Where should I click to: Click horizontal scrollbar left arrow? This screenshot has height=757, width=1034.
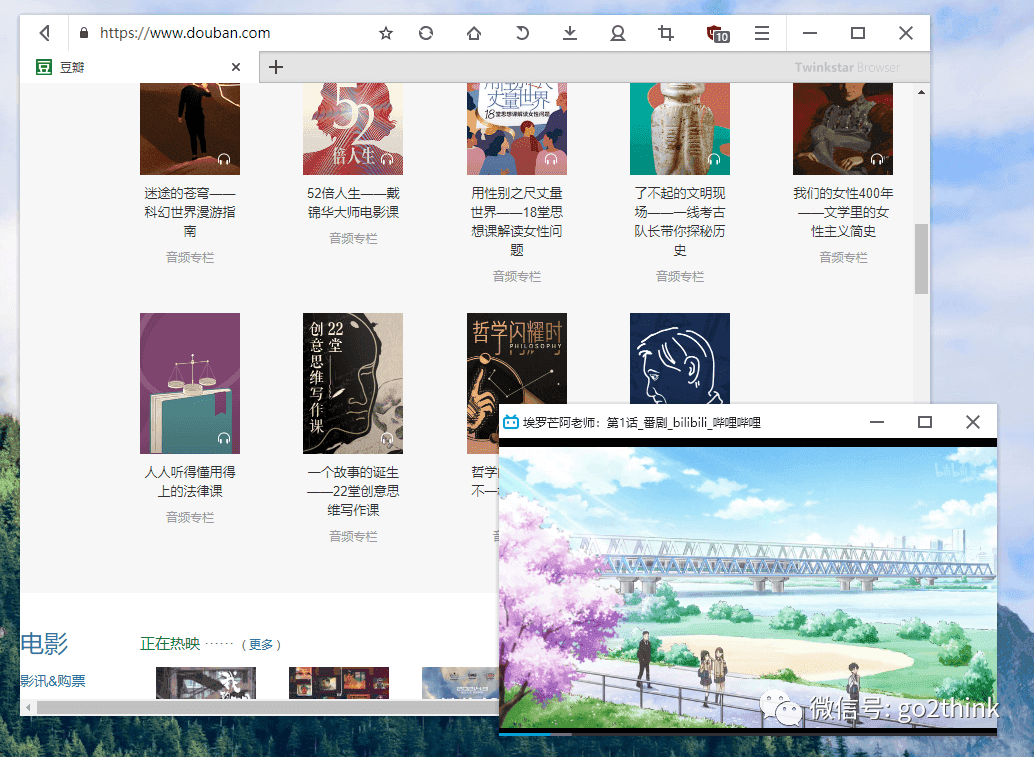click(x=28, y=708)
